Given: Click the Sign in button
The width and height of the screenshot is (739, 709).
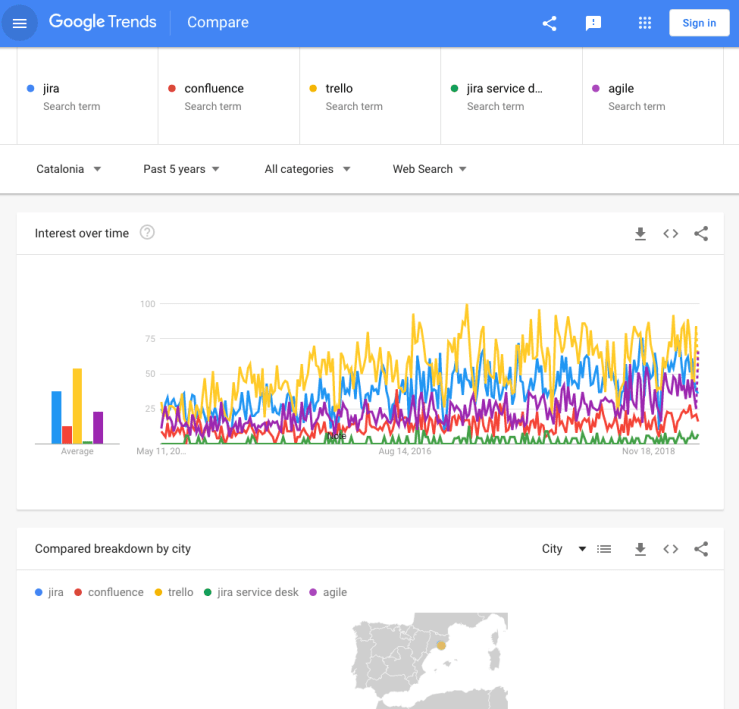Looking at the screenshot, I should pyautogui.click(x=699, y=23).
